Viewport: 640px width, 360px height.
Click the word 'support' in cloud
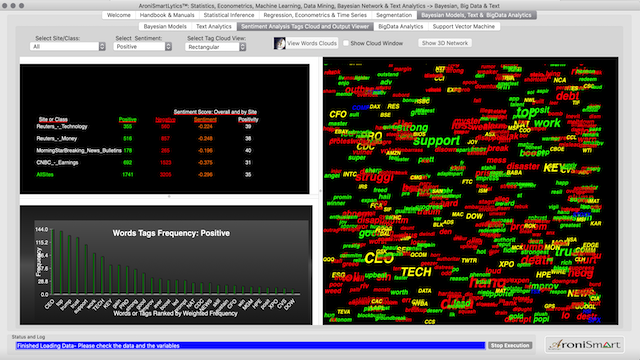(x=436, y=141)
